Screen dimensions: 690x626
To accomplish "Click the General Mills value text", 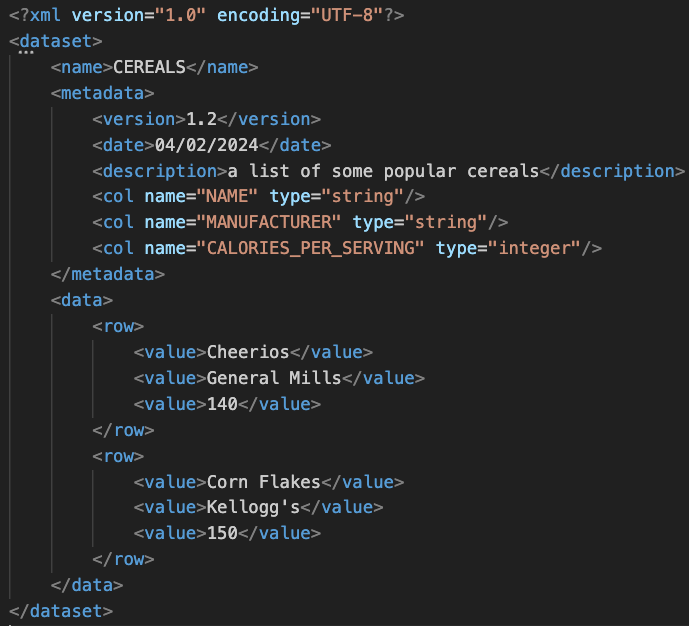I will click(x=274, y=378).
